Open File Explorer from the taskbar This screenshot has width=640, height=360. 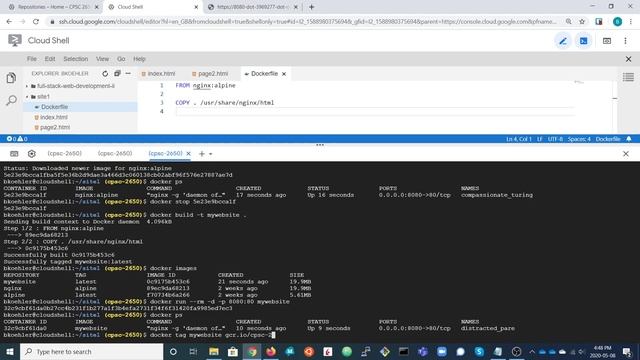point(213,351)
